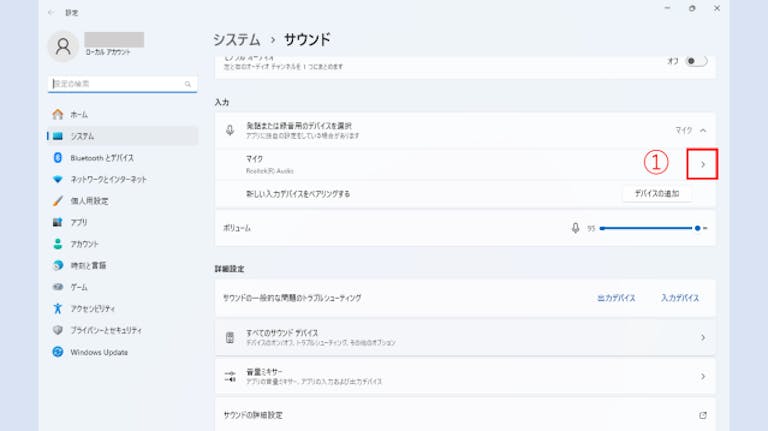The height and width of the screenshot is (431, 768).
Task: Open 音量ミキサー chevron arrow
Action: tap(703, 376)
